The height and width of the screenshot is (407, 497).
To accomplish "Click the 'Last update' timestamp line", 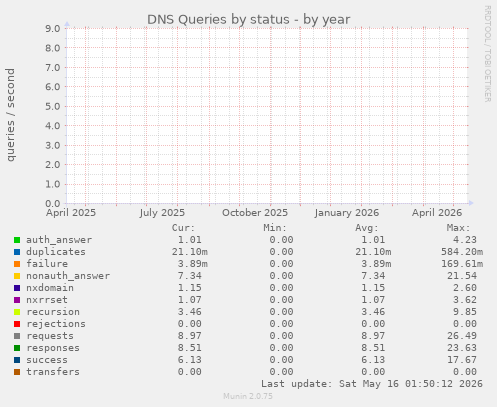I will 372,384.
